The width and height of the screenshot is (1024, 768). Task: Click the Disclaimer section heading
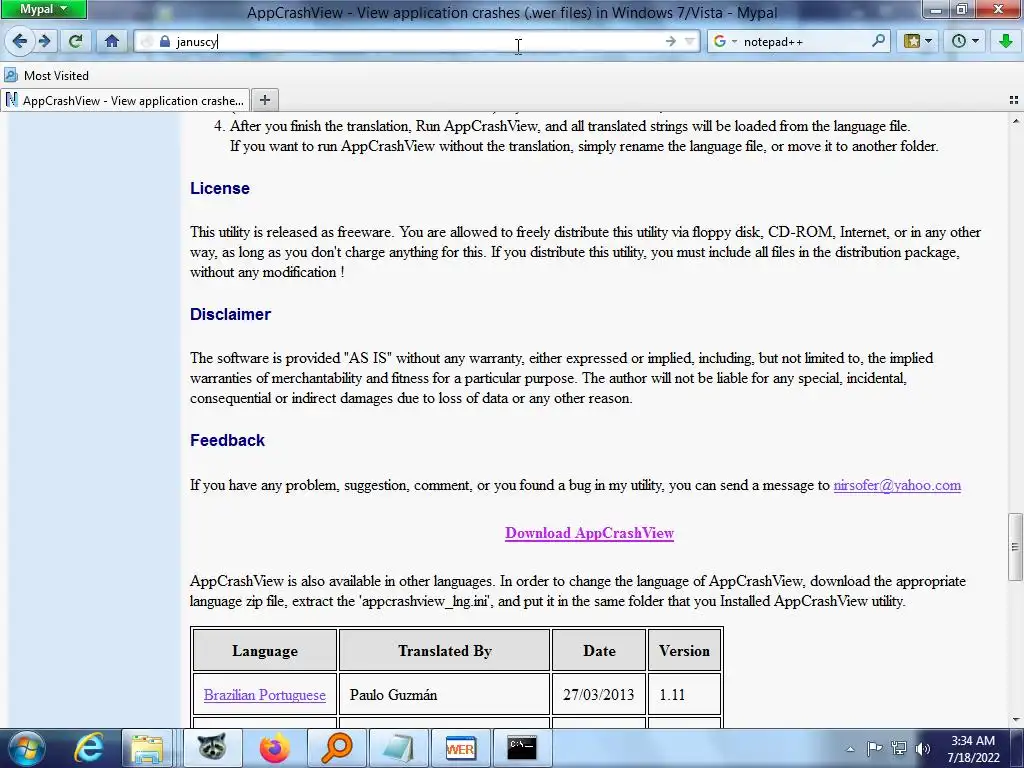pyautogui.click(x=231, y=314)
